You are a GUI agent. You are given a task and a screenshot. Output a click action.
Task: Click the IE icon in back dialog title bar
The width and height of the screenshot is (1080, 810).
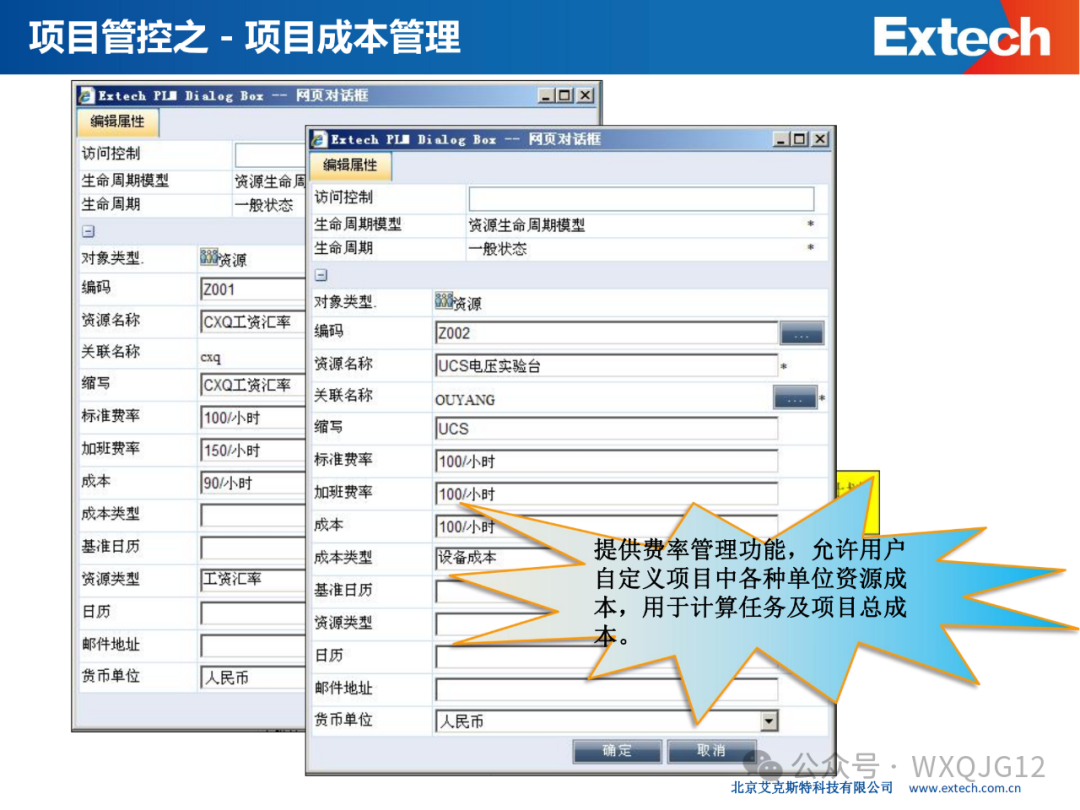(x=85, y=96)
